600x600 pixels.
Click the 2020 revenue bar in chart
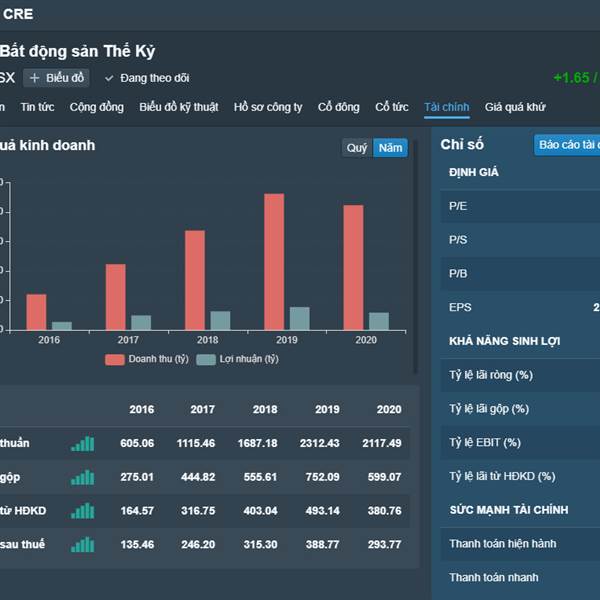pos(353,267)
